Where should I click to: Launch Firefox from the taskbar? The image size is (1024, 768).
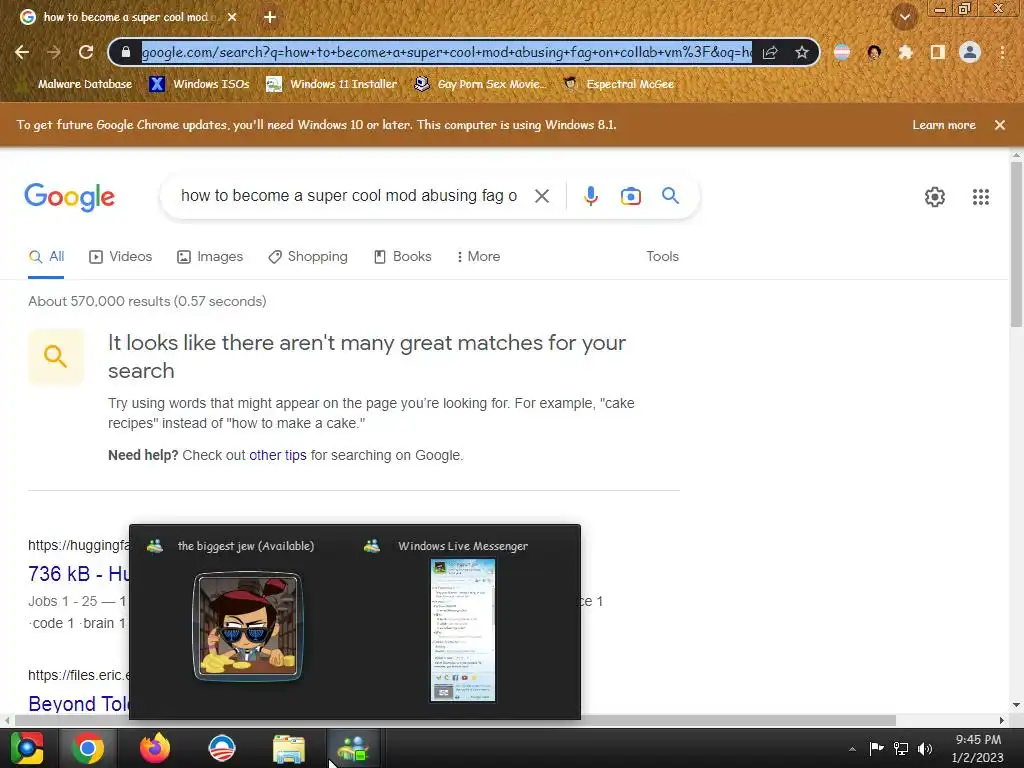pyautogui.click(x=155, y=748)
